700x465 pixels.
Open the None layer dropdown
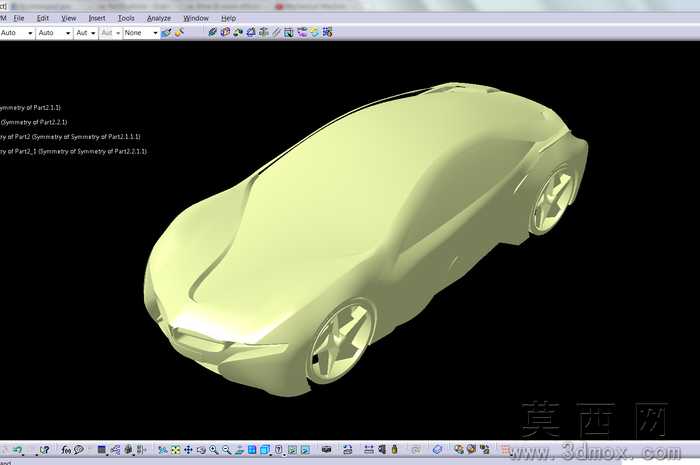point(141,33)
